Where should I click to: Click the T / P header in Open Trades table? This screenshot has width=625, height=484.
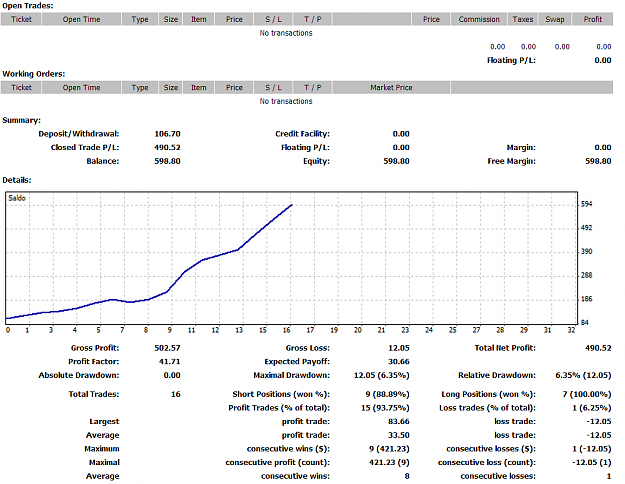pyautogui.click(x=312, y=19)
